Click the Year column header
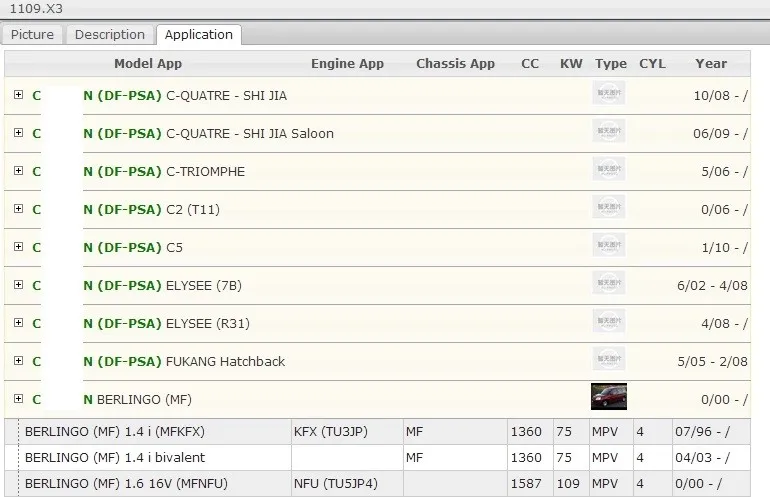 pos(711,64)
